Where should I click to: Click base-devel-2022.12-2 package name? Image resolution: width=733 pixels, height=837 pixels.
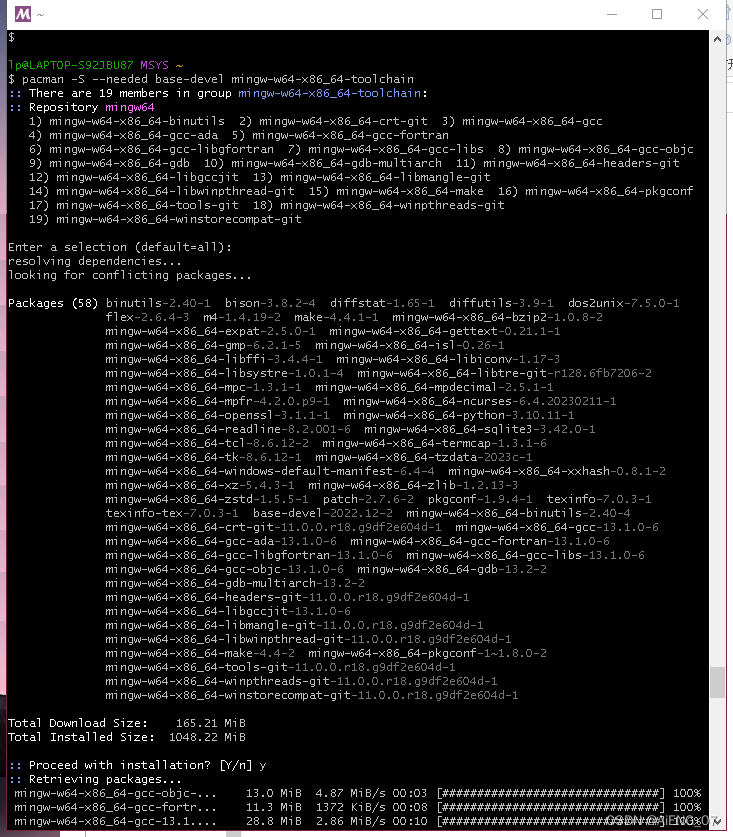(322, 513)
